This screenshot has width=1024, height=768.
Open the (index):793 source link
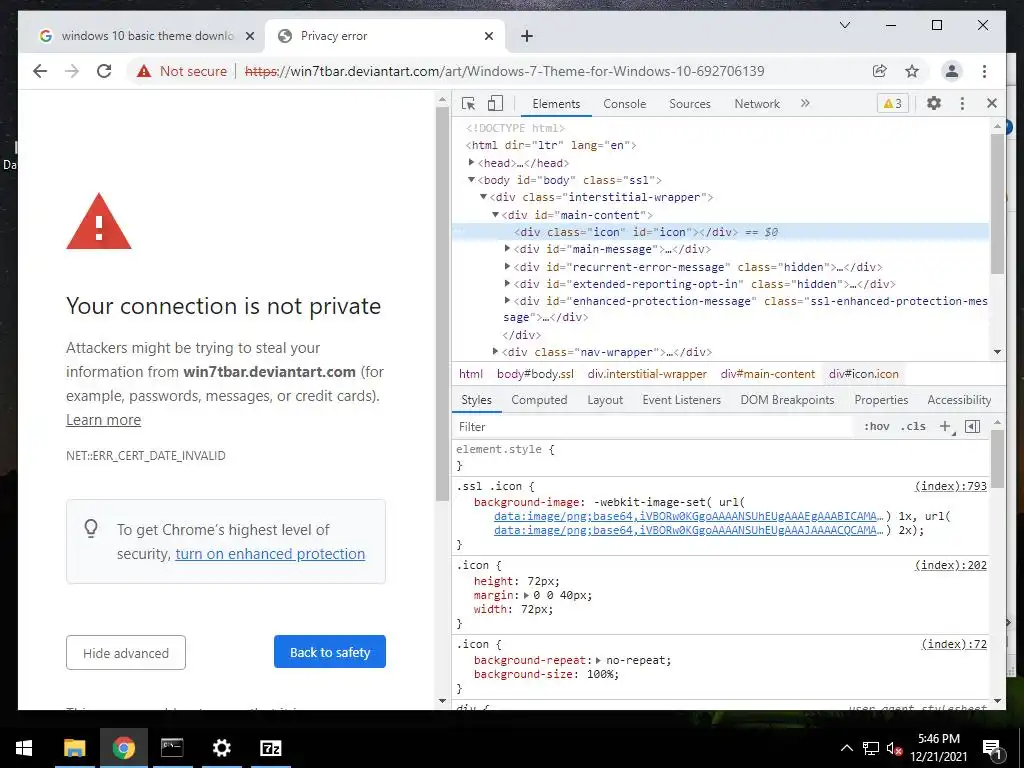coord(950,486)
